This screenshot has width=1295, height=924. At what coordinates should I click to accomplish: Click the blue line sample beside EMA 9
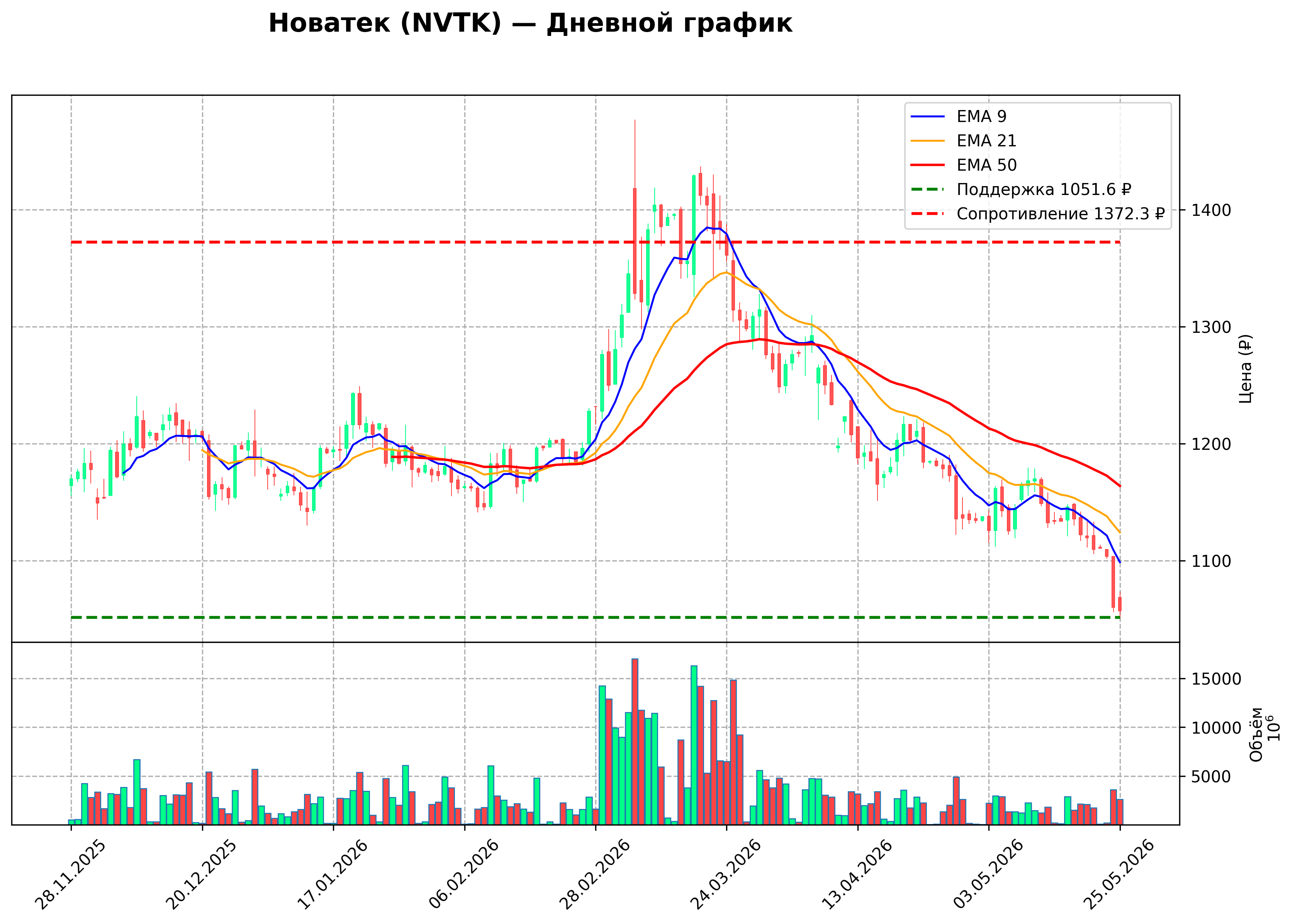pos(927,117)
